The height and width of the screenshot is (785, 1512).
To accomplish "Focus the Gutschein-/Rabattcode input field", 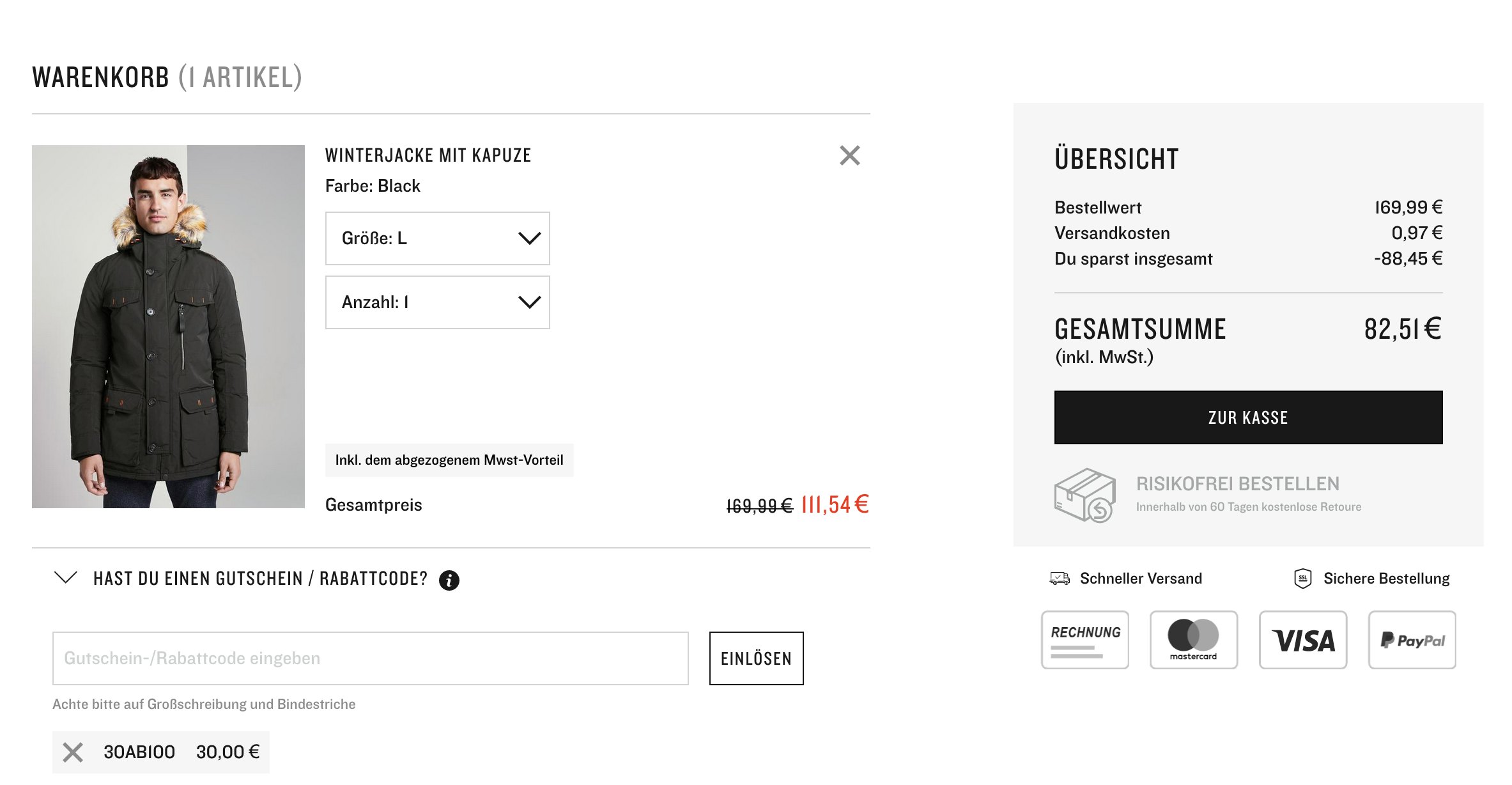I will (x=370, y=658).
